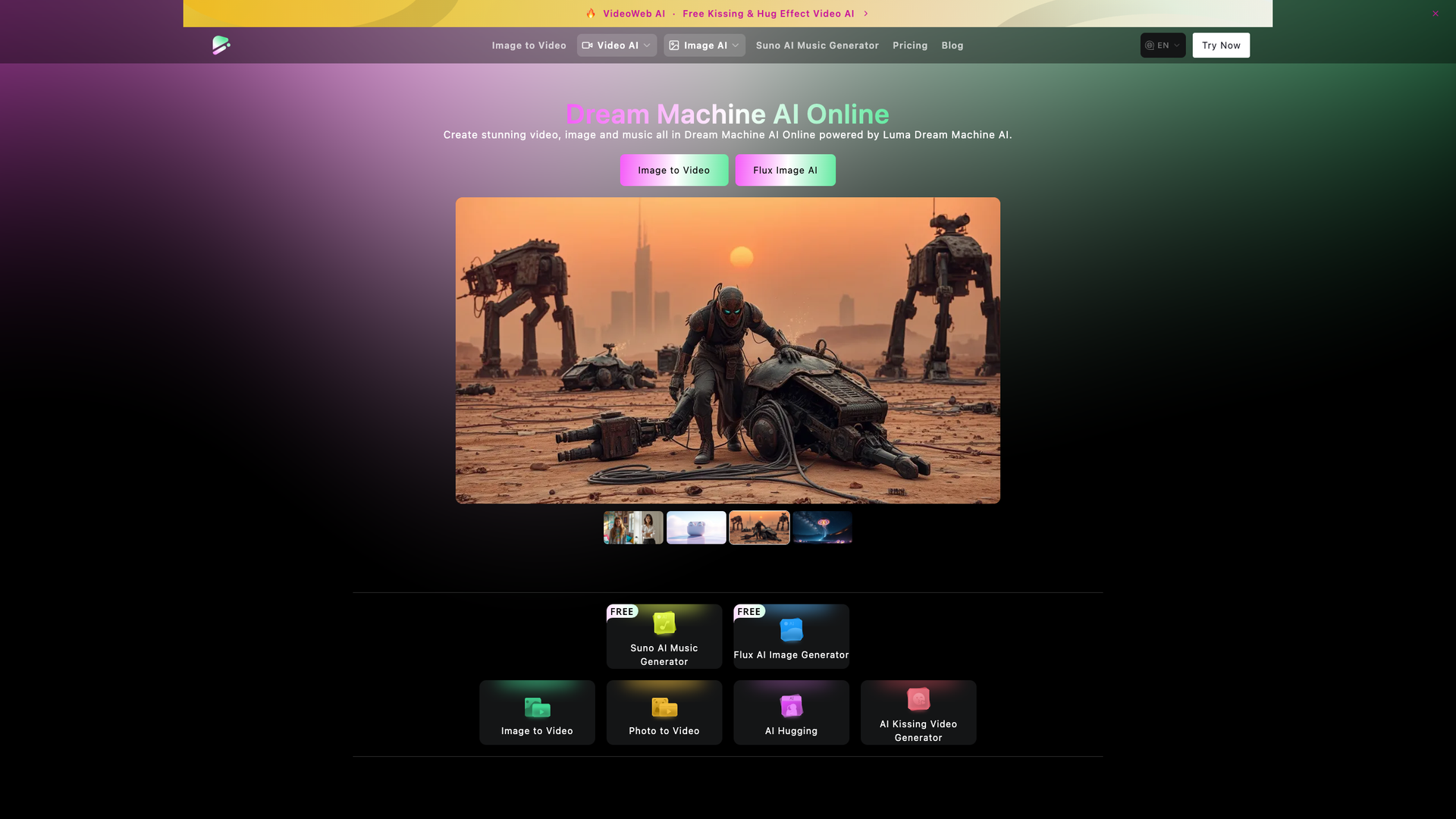Click the video camera icon beside Video AI
The width and height of the screenshot is (1456, 819).
click(587, 45)
